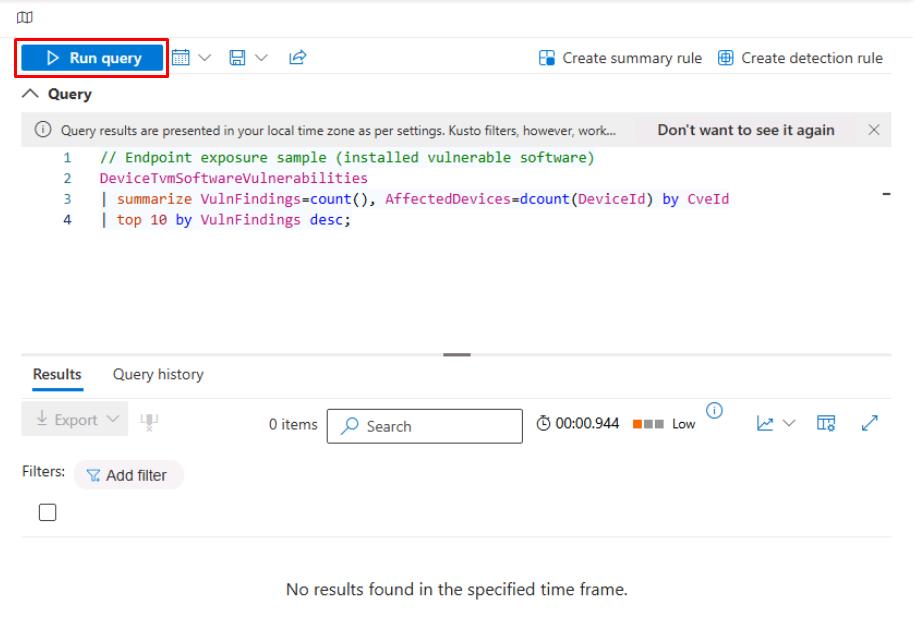Dismiss the time zone info banner

(x=873, y=130)
